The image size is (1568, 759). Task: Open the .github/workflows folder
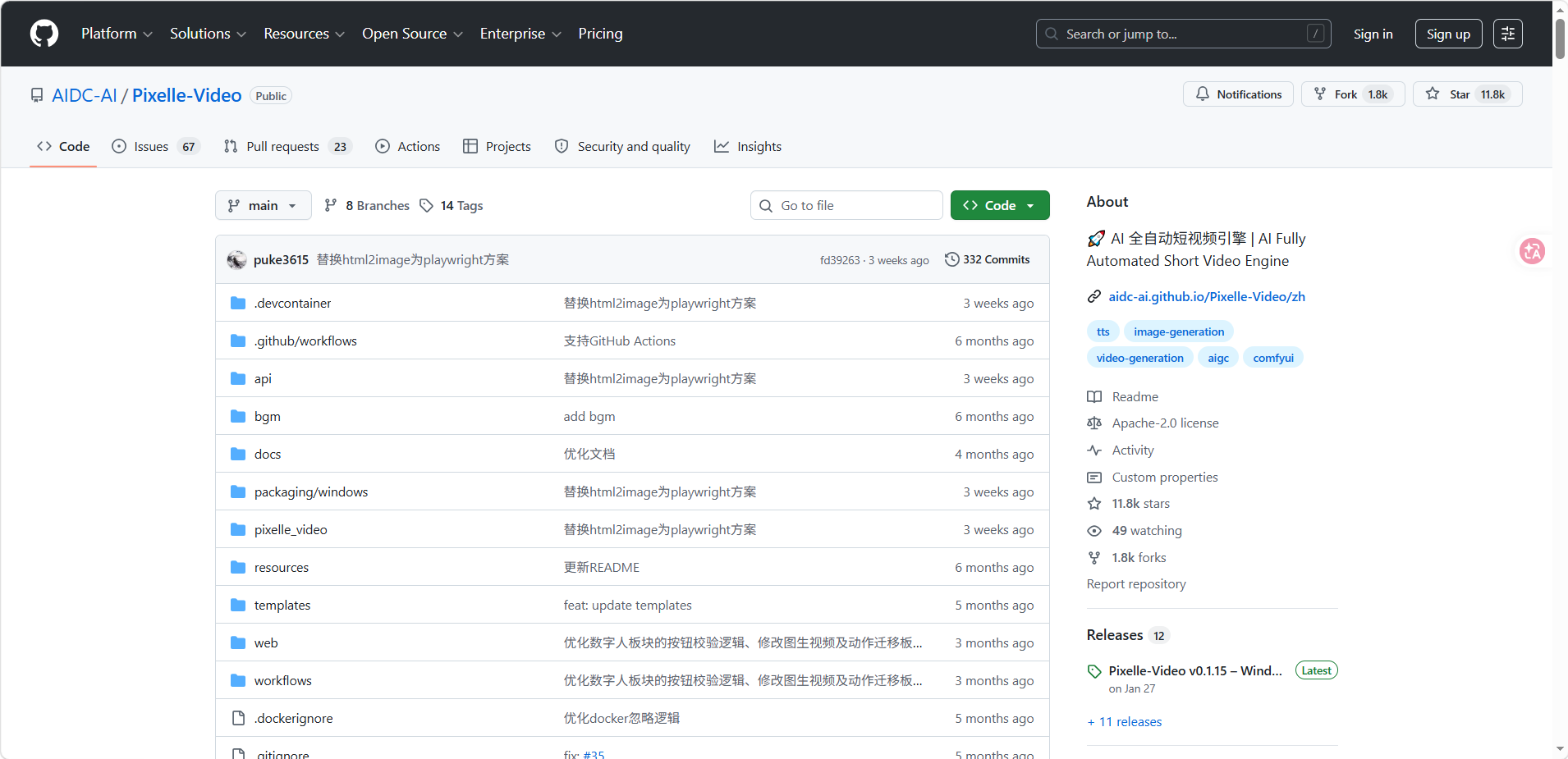click(305, 341)
